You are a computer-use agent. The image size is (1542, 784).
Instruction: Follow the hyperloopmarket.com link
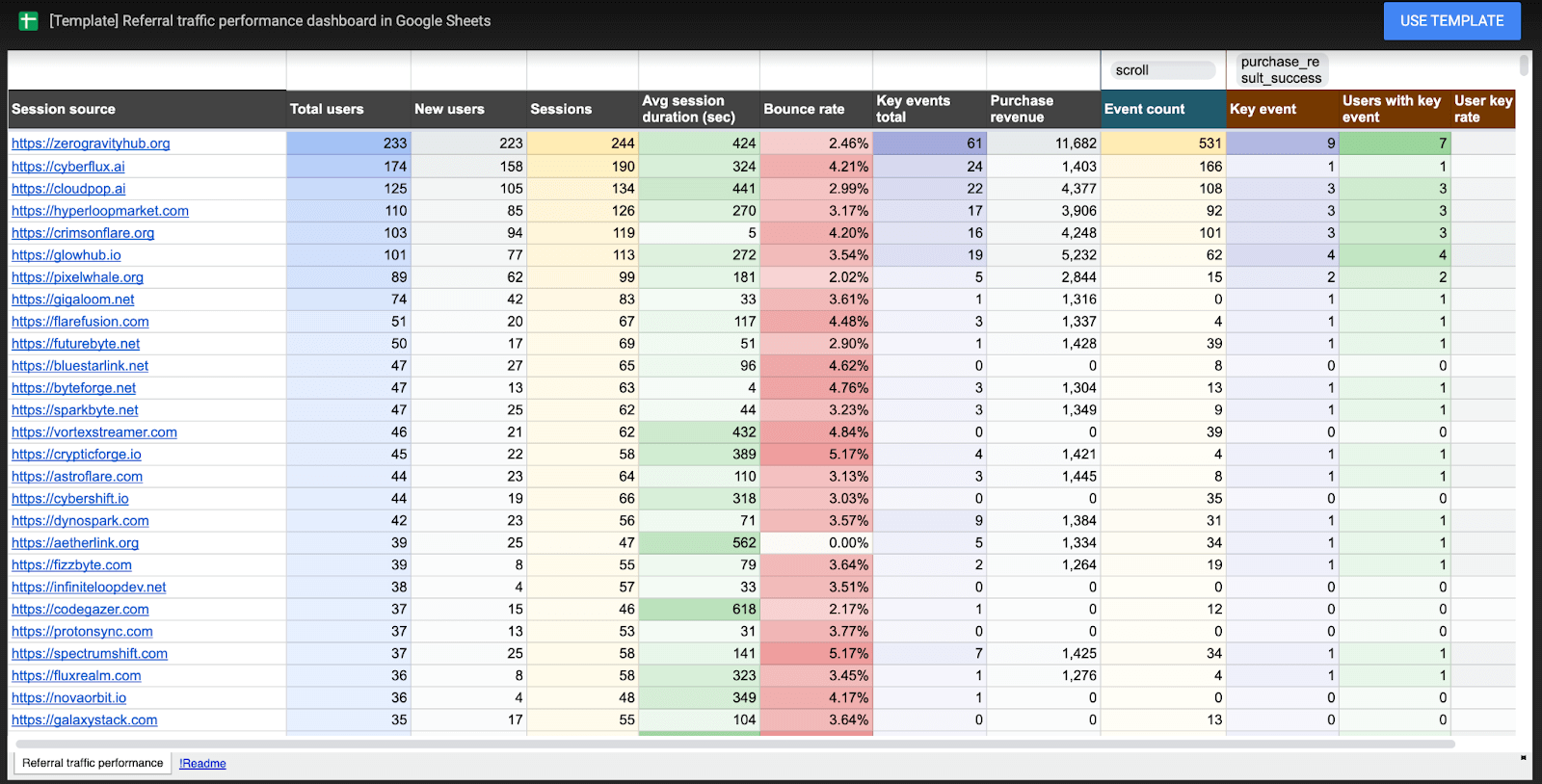point(100,211)
